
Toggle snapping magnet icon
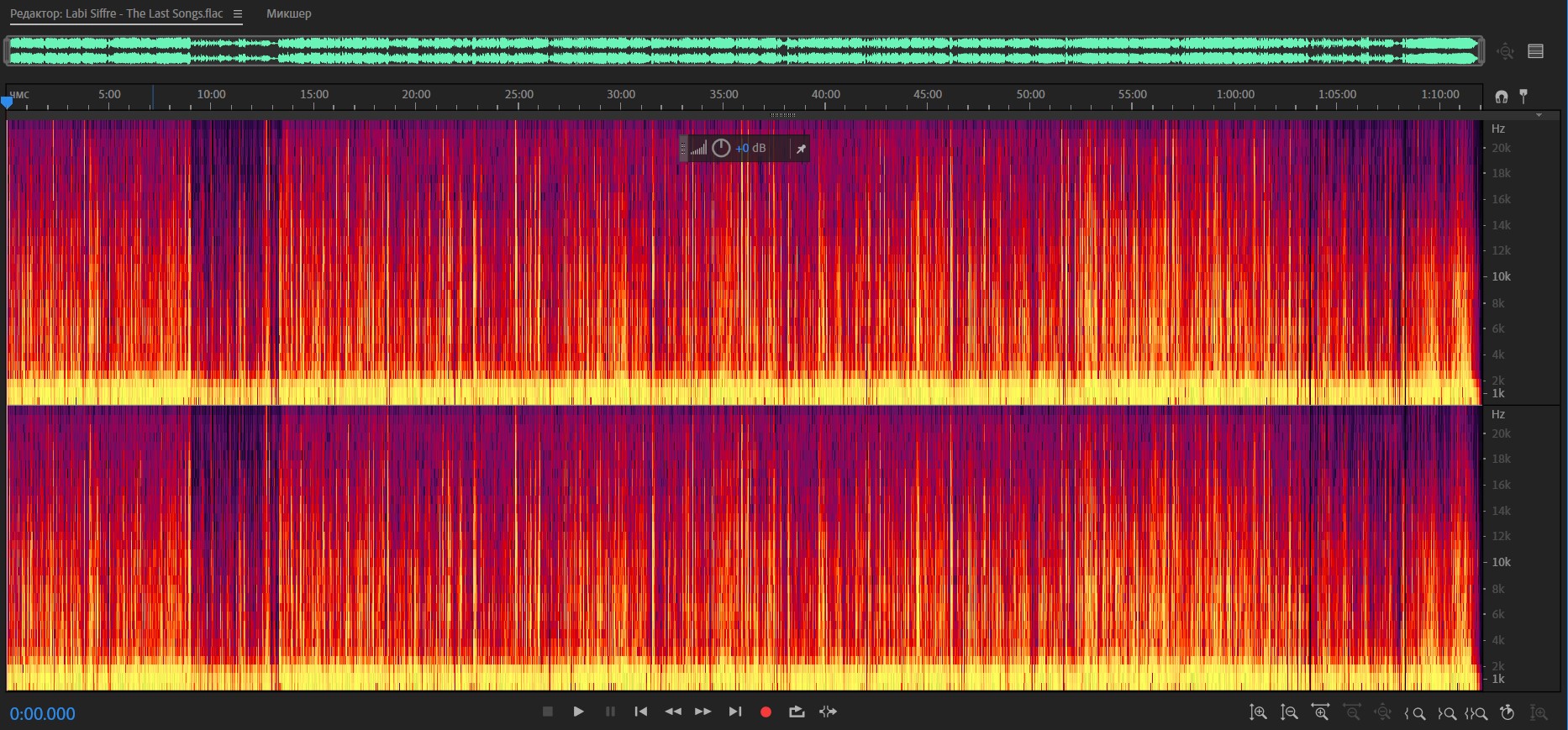tap(1501, 97)
